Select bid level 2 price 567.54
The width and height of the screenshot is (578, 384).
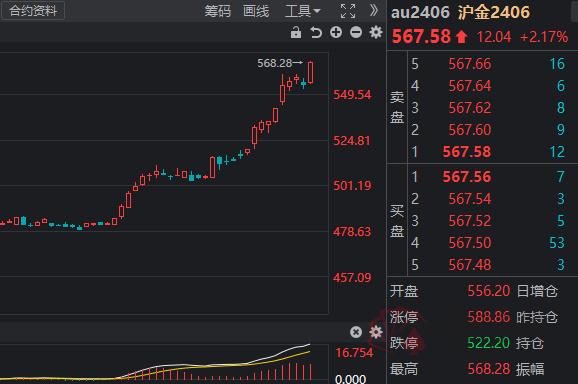click(470, 199)
